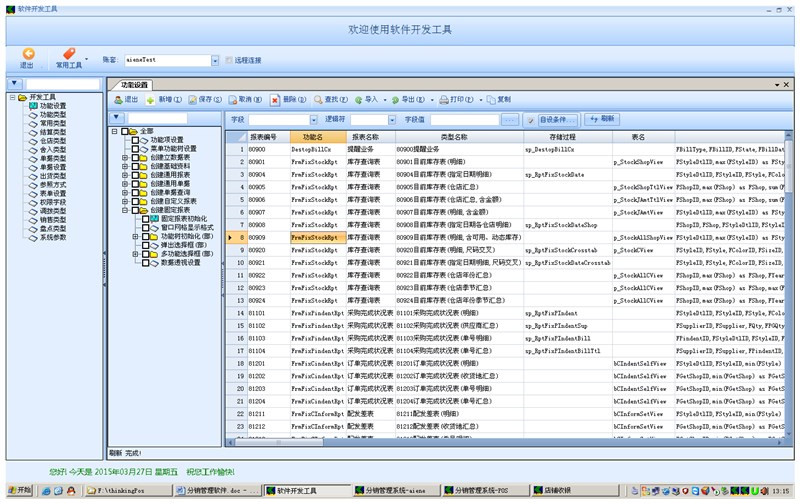Click the 新增 add icon in toolbar
800x504 pixels.
[x=150, y=100]
